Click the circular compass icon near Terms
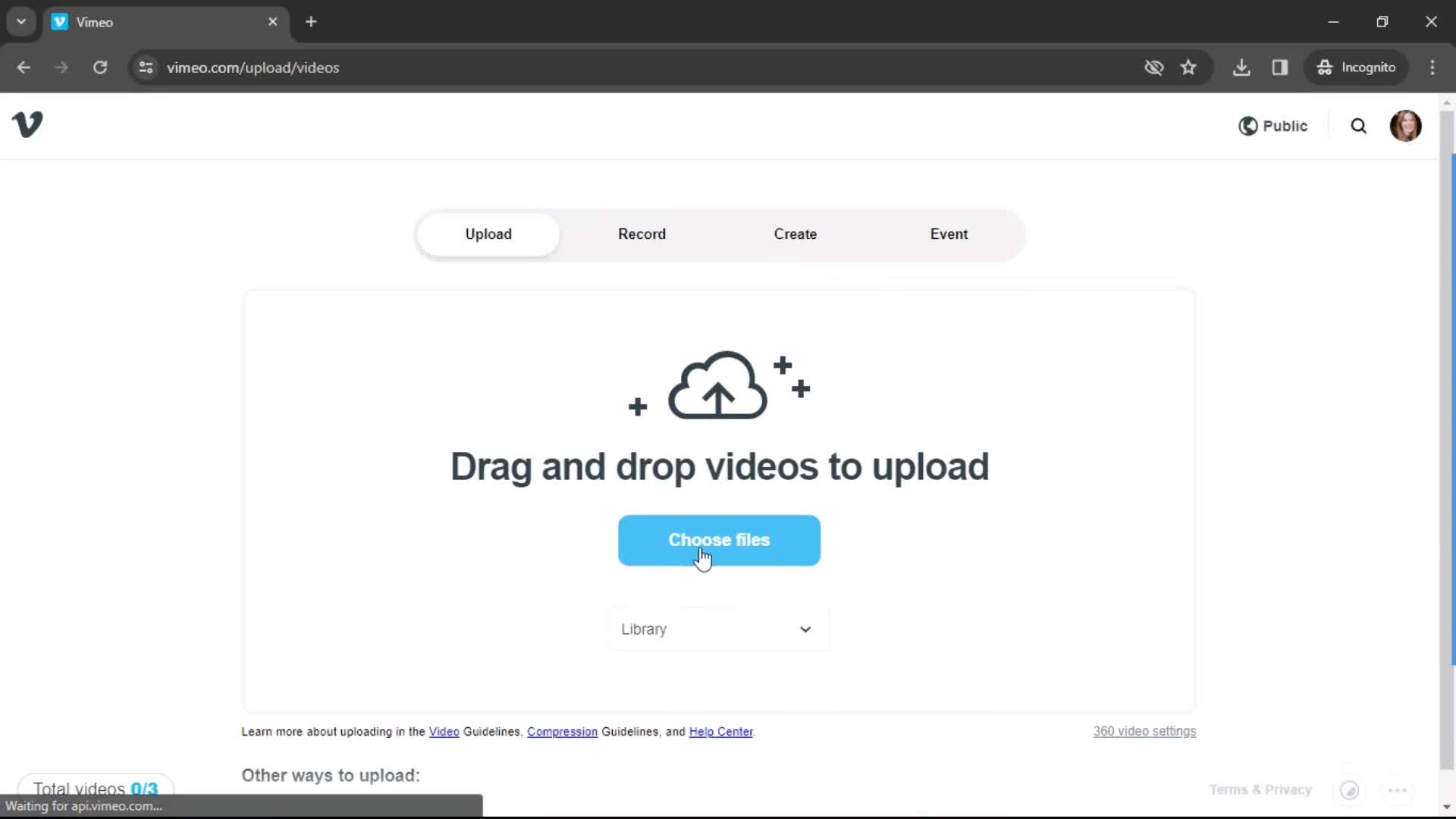Screen dimensions: 1456x819 [x=1349, y=790]
